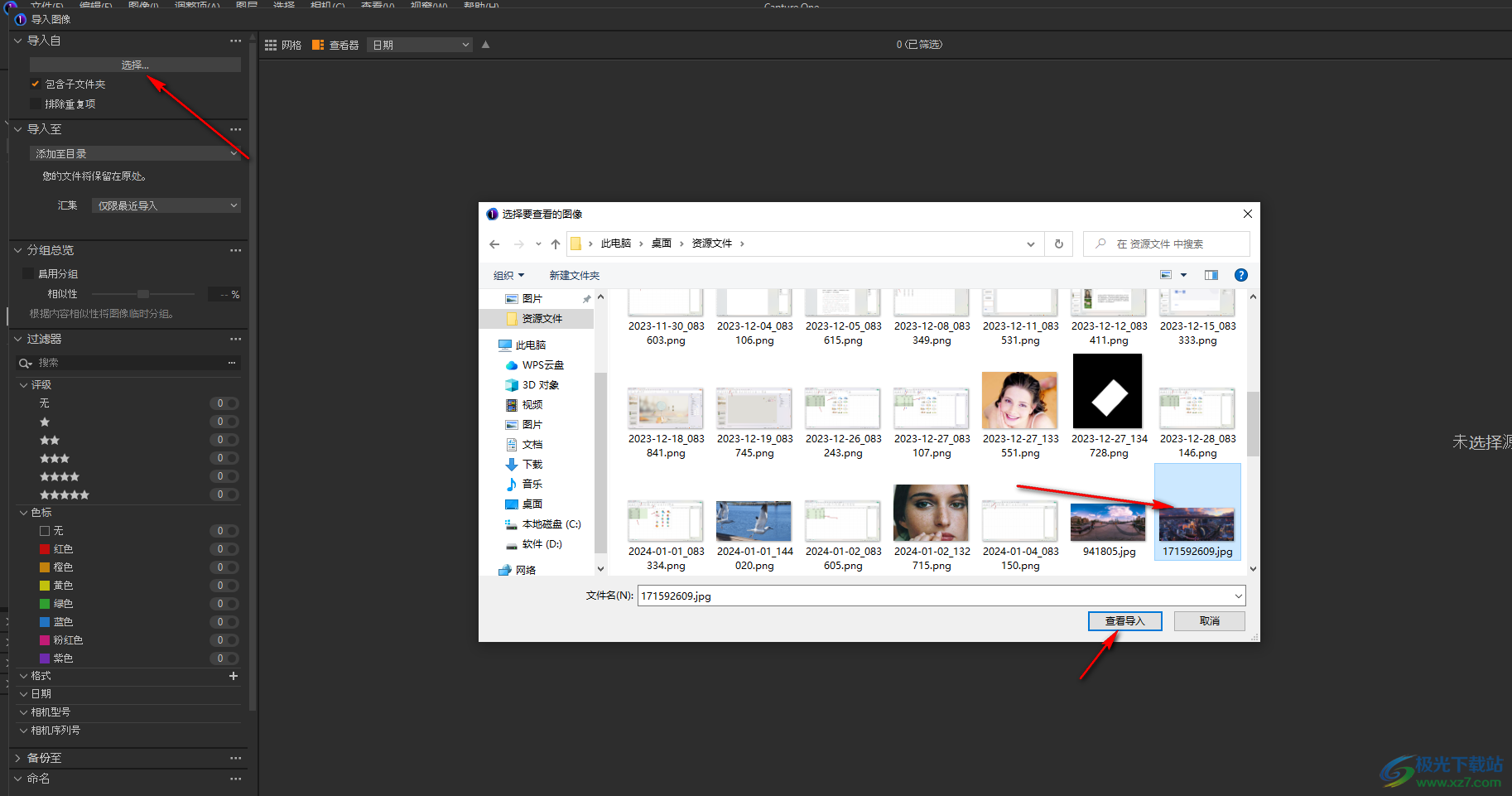The height and width of the screenshot is (796, 1512).
Task: Open the file dialog help icon
Action: tap(1240, 275)
